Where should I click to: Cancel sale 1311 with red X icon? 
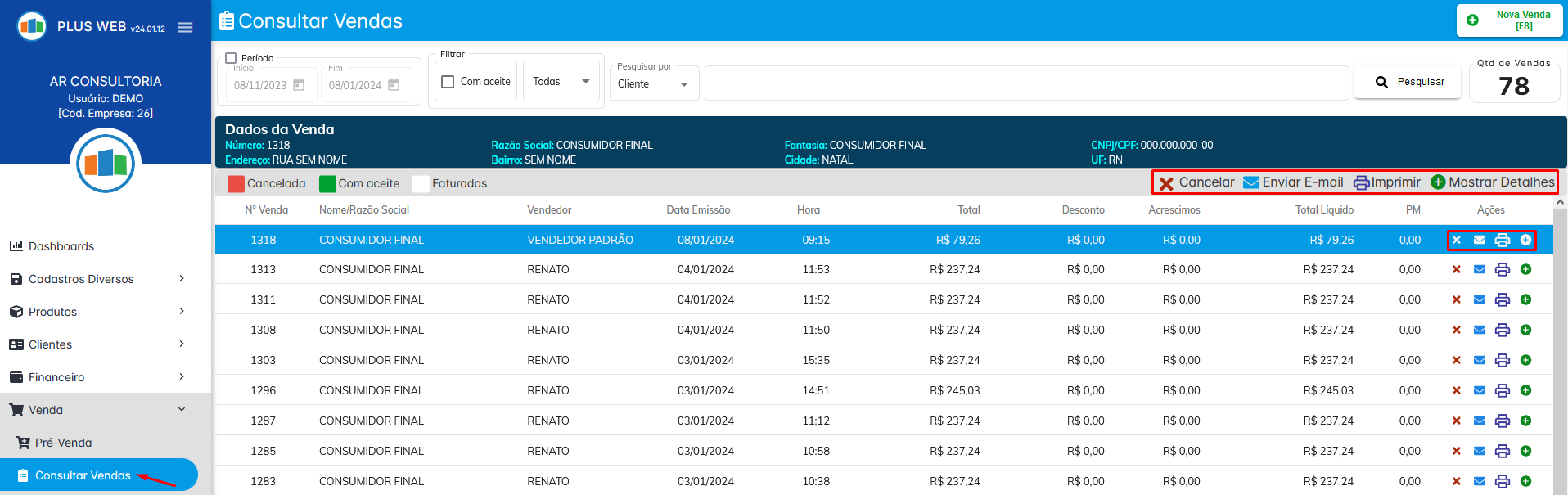1456,299
